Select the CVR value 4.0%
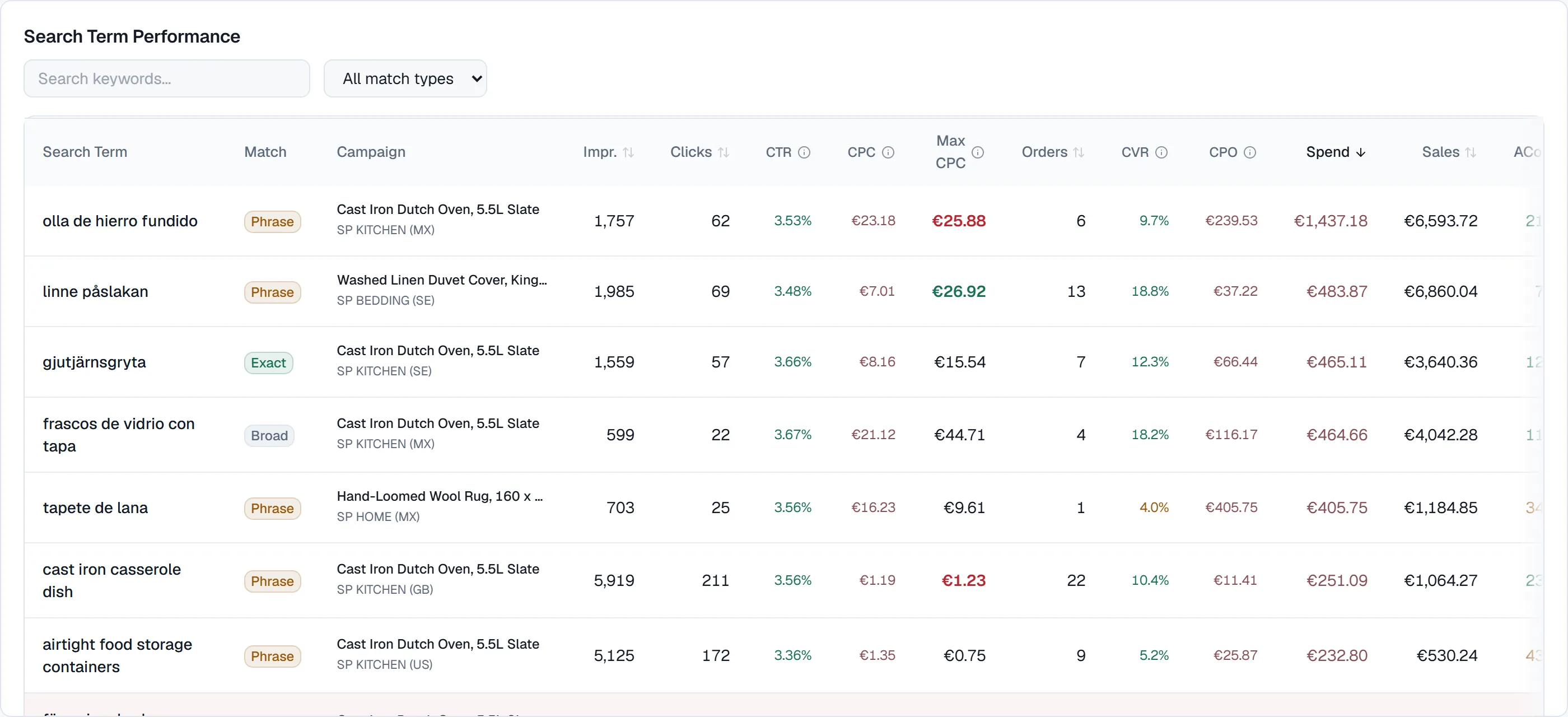 click(x=1154, y=508)
